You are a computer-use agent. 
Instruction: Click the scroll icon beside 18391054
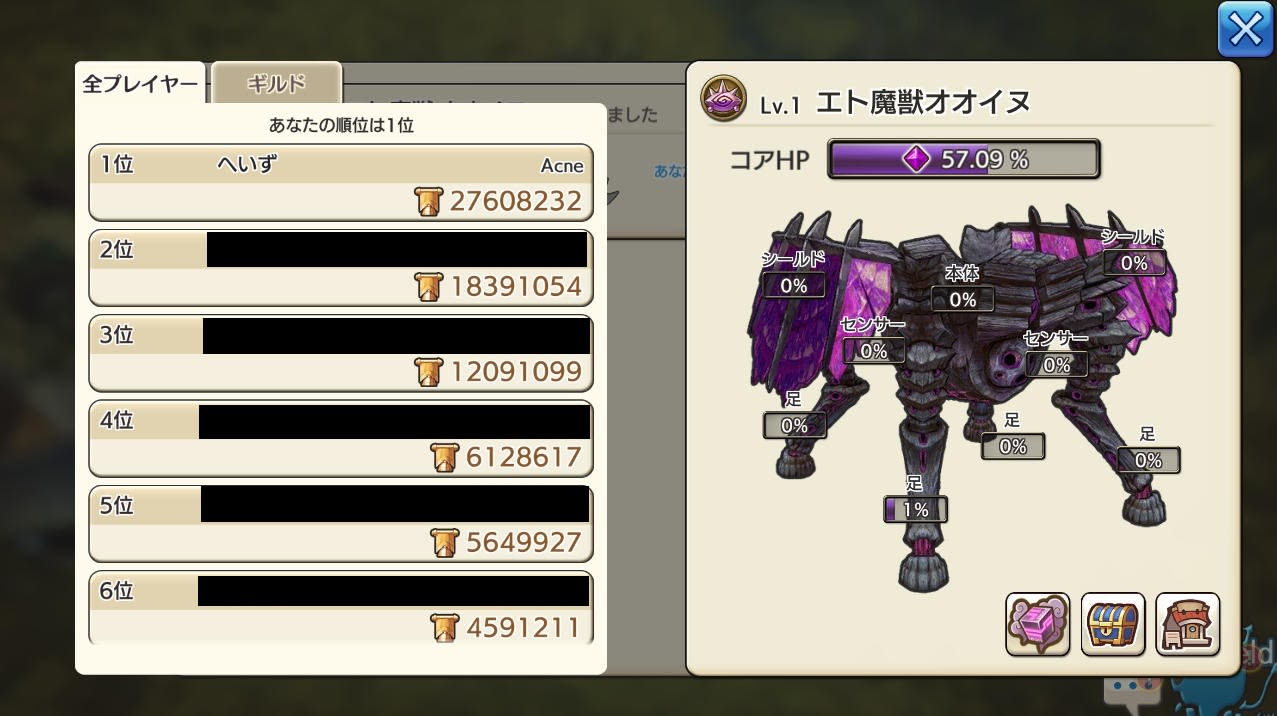point(427,287)
